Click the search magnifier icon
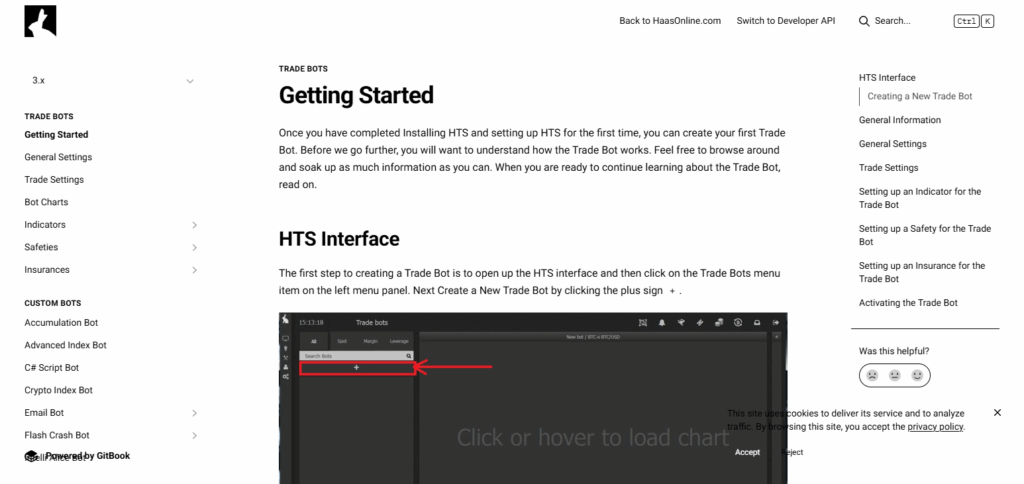Image resolution: width=1024 pixels, height=484 pixels. point(864,21)
